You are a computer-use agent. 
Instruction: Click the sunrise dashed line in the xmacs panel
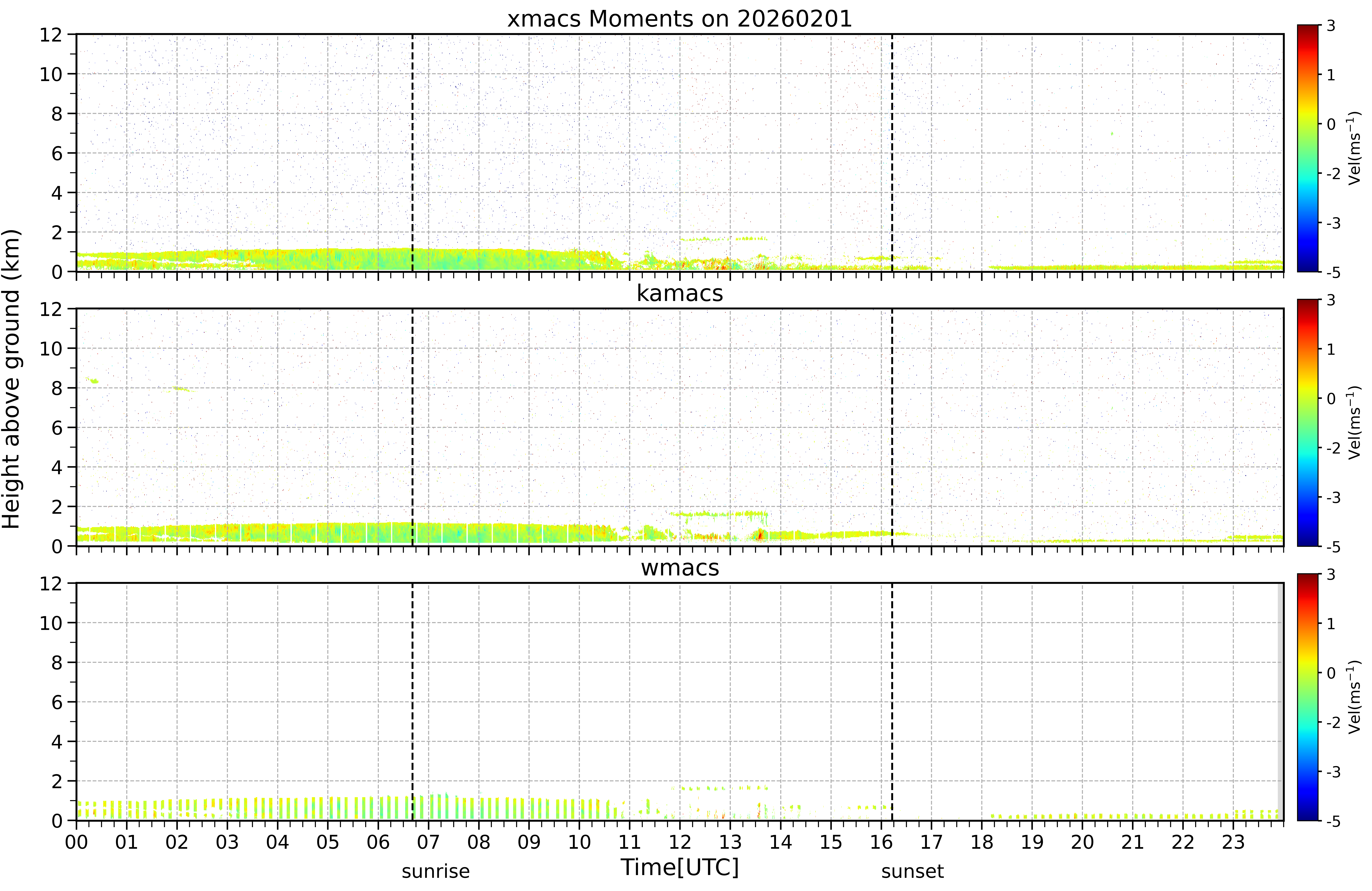(412, 153)
